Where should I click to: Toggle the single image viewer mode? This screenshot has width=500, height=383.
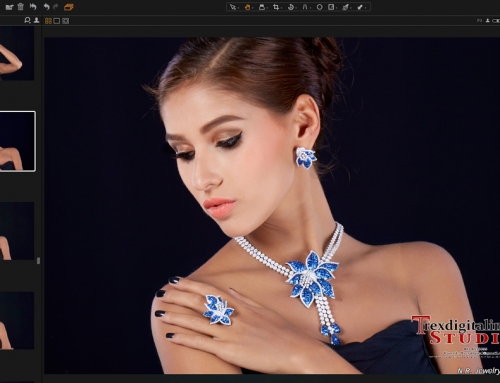(x=57, y=21)
